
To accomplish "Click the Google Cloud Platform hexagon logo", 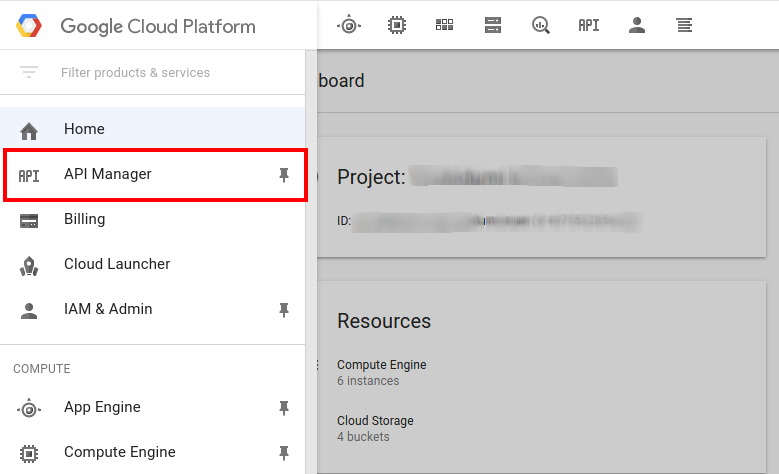I will [29, 26].
